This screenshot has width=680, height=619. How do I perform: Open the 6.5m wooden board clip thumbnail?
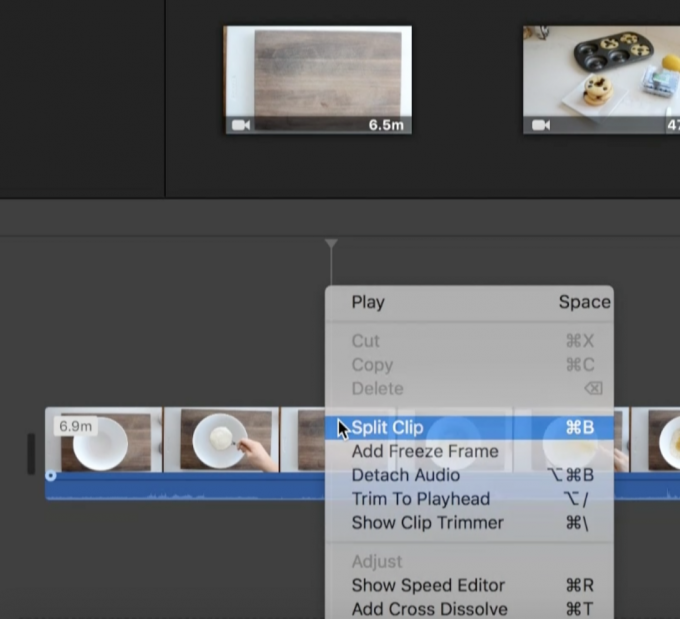click(x=318, y=80)
